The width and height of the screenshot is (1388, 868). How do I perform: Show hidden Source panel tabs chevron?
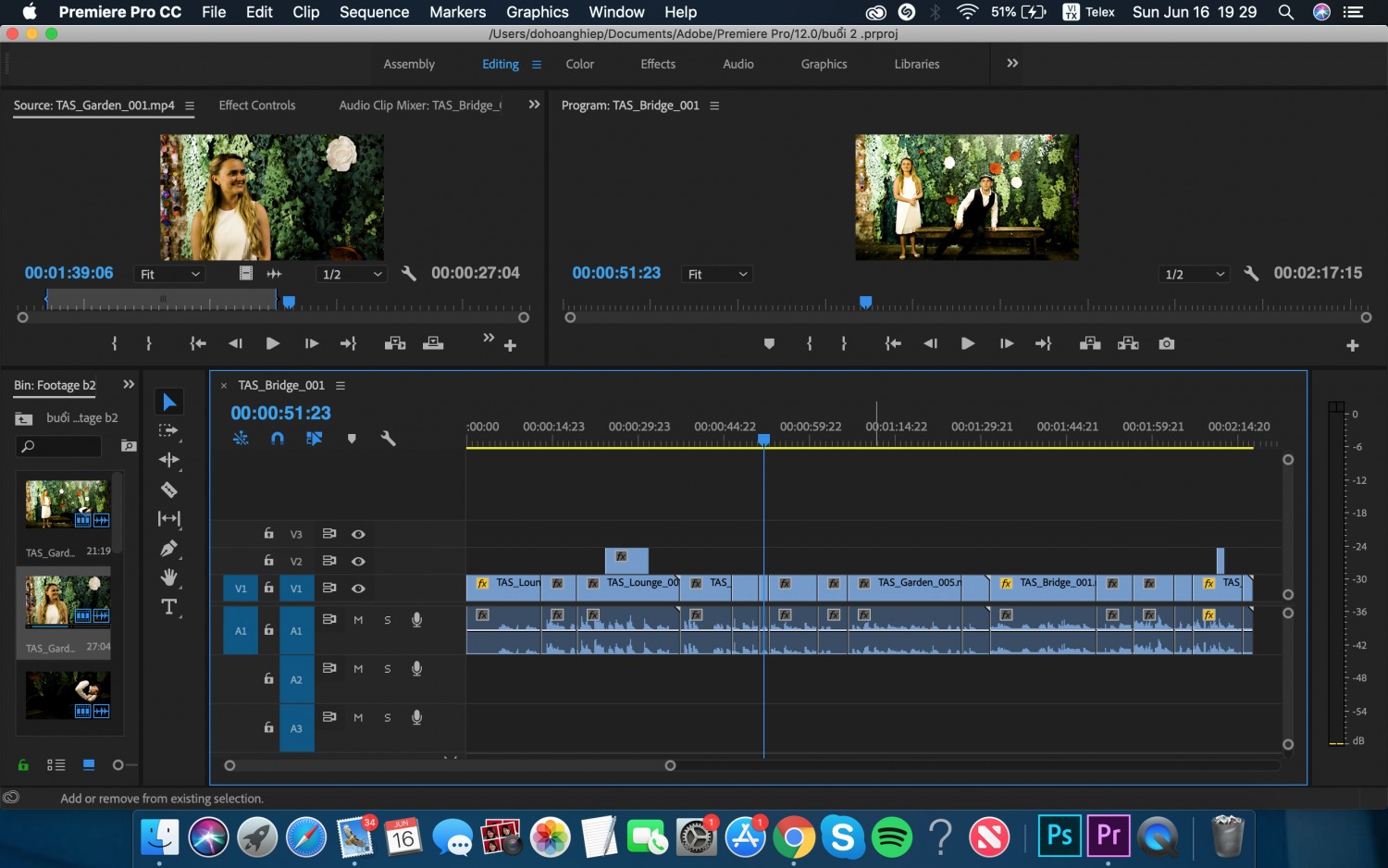pyautogui.click(x=534, y=105)
